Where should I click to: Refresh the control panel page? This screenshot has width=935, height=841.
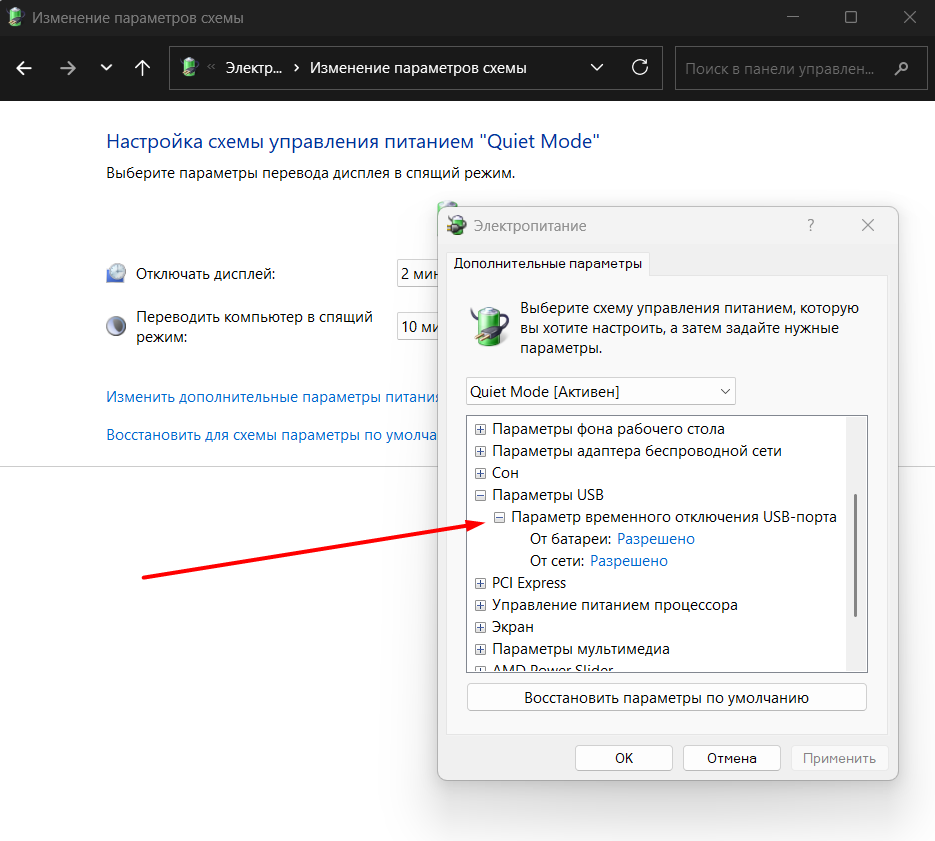[640, 68]
